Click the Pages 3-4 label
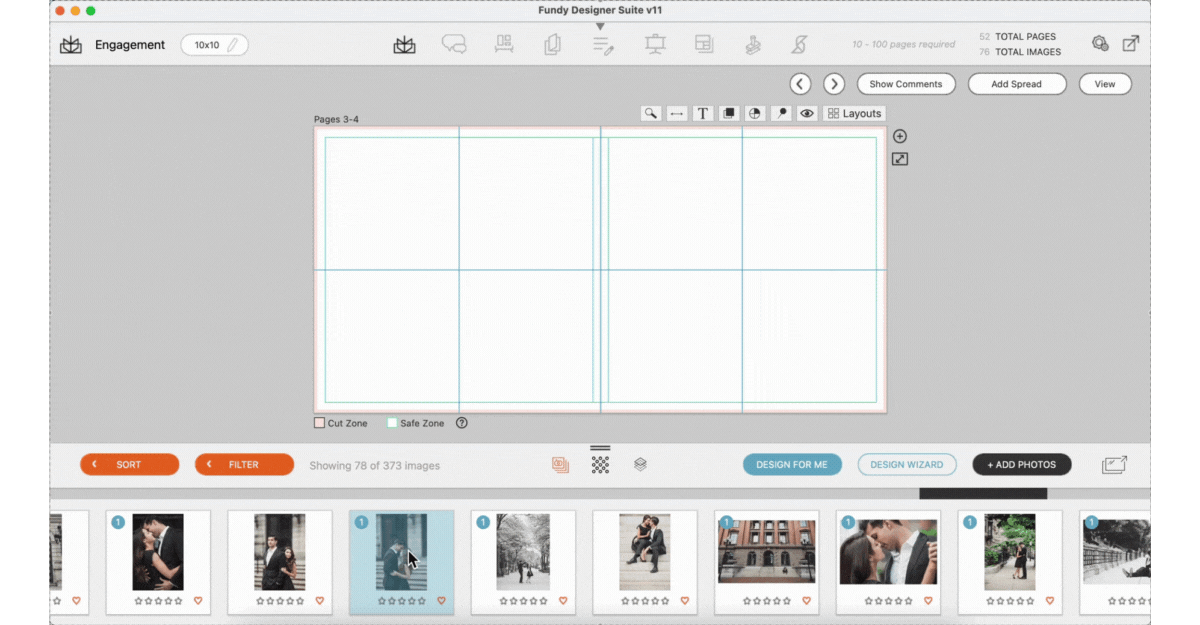This screenshot has height=625, width=1200. click(336, 120)
